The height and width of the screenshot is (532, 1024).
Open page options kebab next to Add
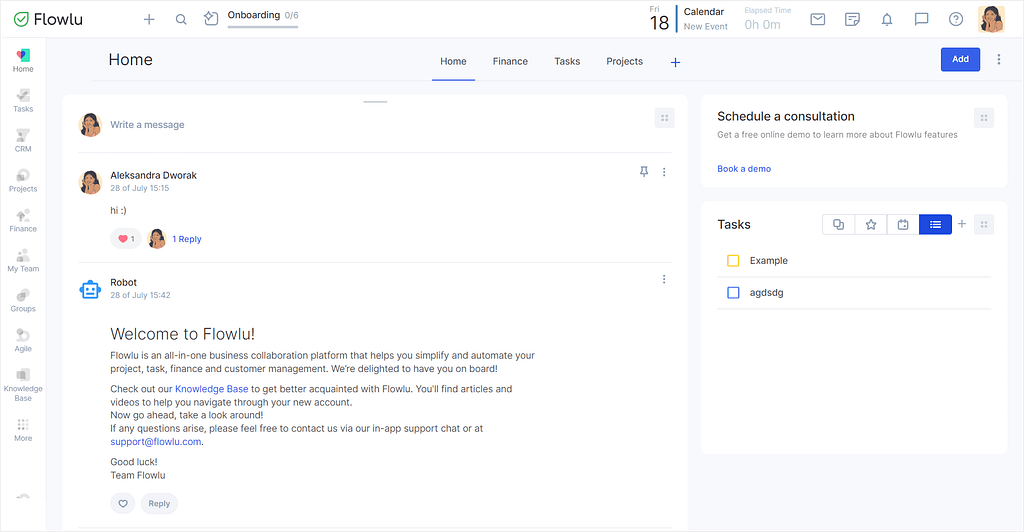999,59
